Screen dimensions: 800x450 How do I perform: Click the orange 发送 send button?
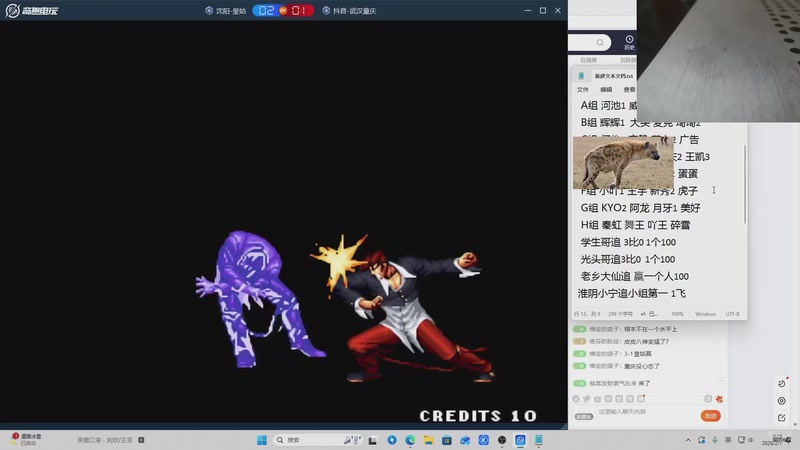click(710, 416)
